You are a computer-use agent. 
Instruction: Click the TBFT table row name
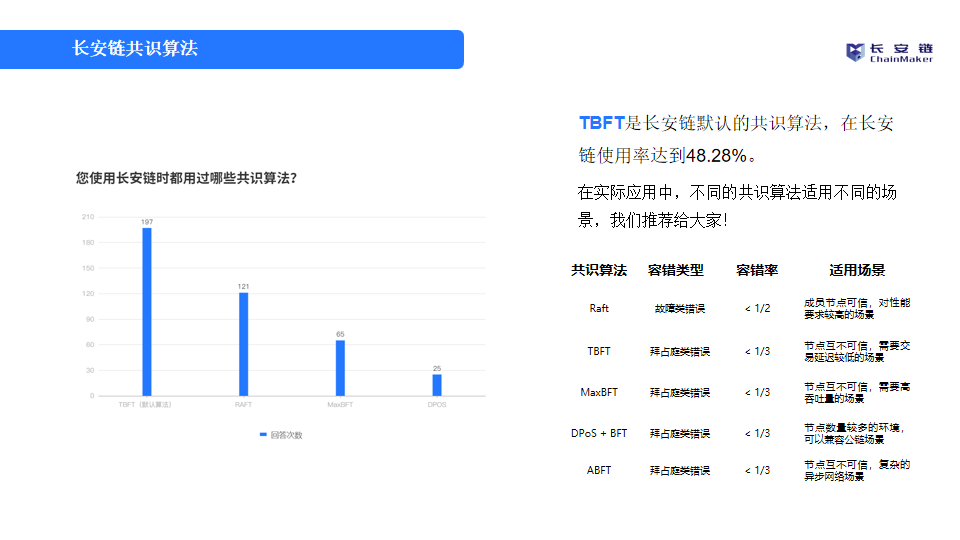click(x=599, y=351)
